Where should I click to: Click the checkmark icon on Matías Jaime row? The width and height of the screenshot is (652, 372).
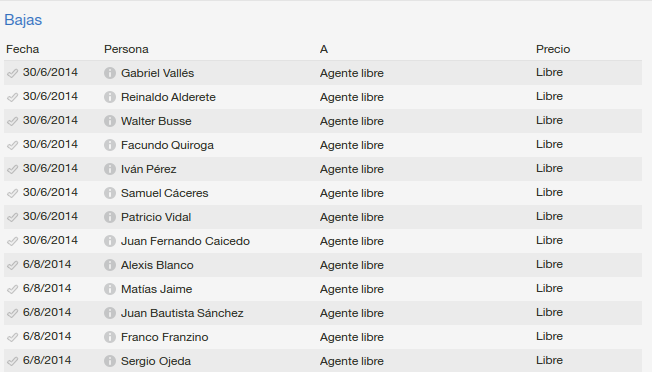(12, 289)
